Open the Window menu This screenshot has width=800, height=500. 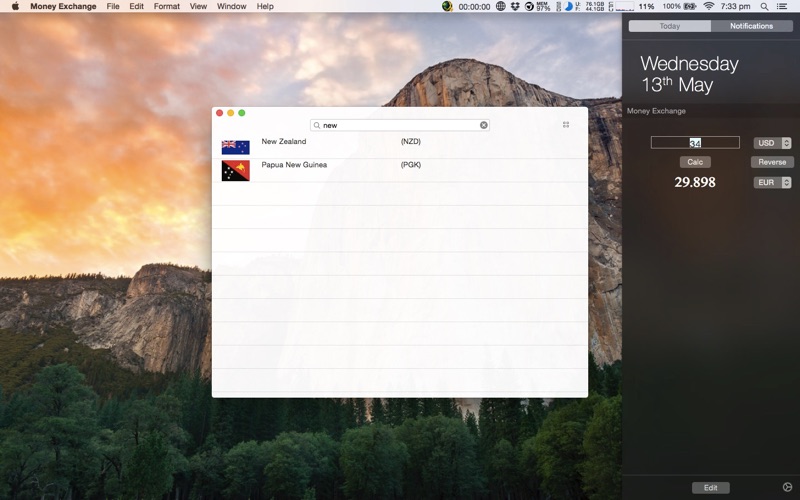point(231,6)
